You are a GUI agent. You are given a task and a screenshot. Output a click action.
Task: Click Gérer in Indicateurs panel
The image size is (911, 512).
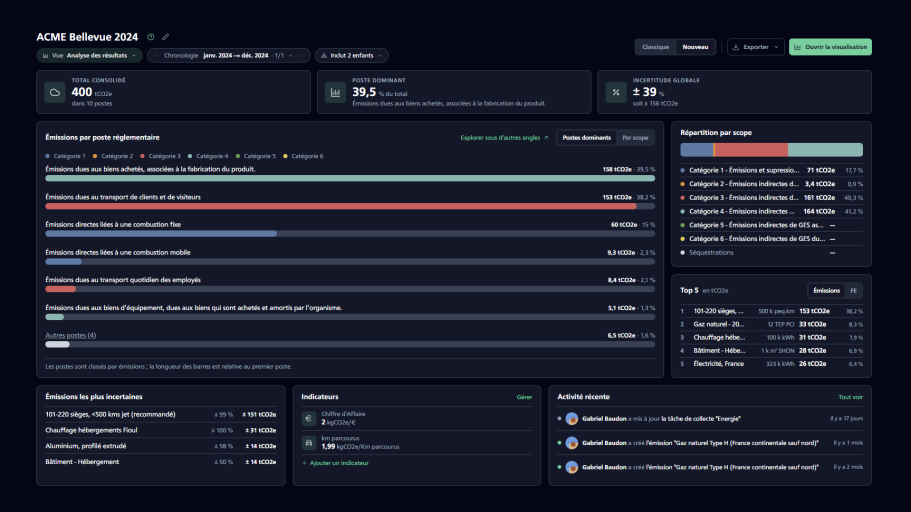coord(524,397)
